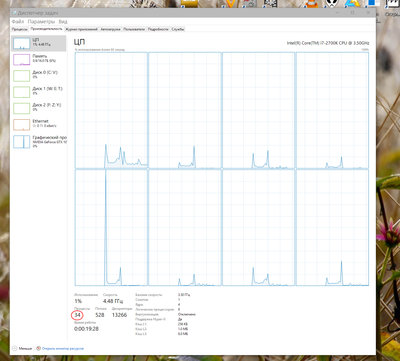Open the Память (Memory) performance graph
This screenshot has width=400, height=361.
(x=39, y=59)
